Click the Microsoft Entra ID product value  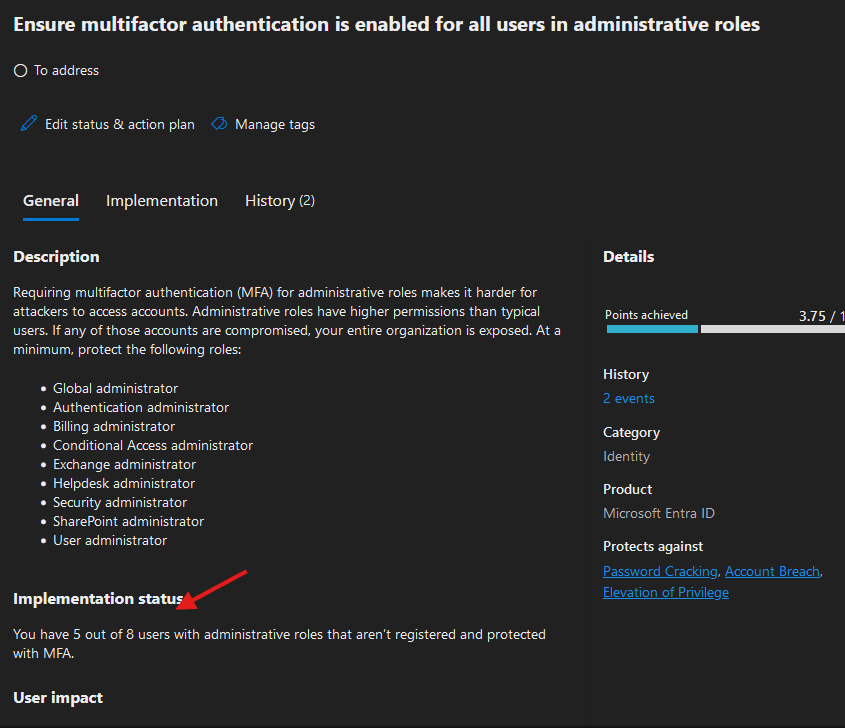[x=659, y=513]
